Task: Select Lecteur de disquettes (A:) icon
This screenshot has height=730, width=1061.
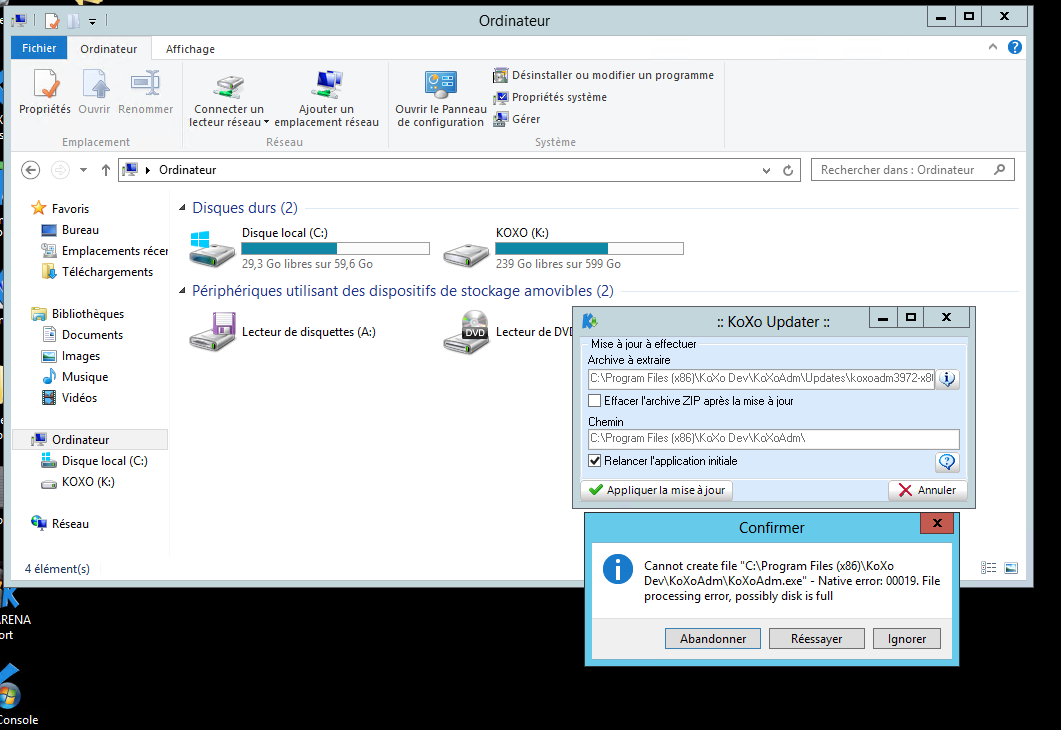Action: 212,332
